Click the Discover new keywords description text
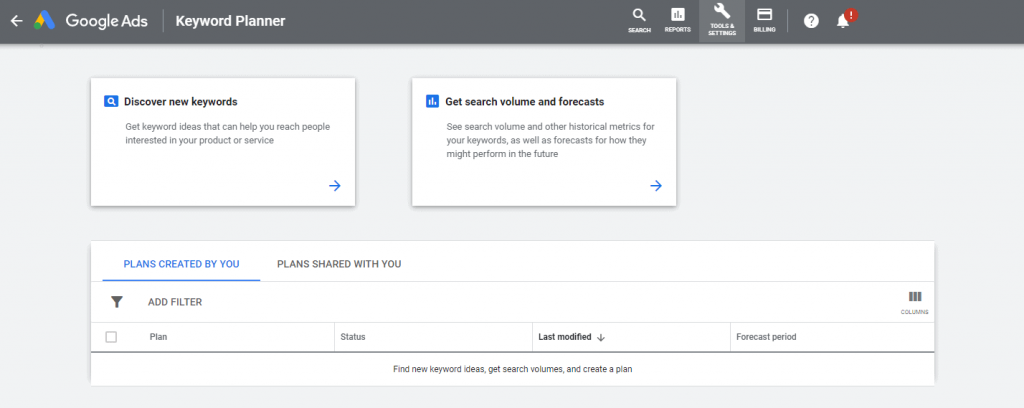Image resolution: width=1024 pixels, height=408 pixels. tap(227, 133)
